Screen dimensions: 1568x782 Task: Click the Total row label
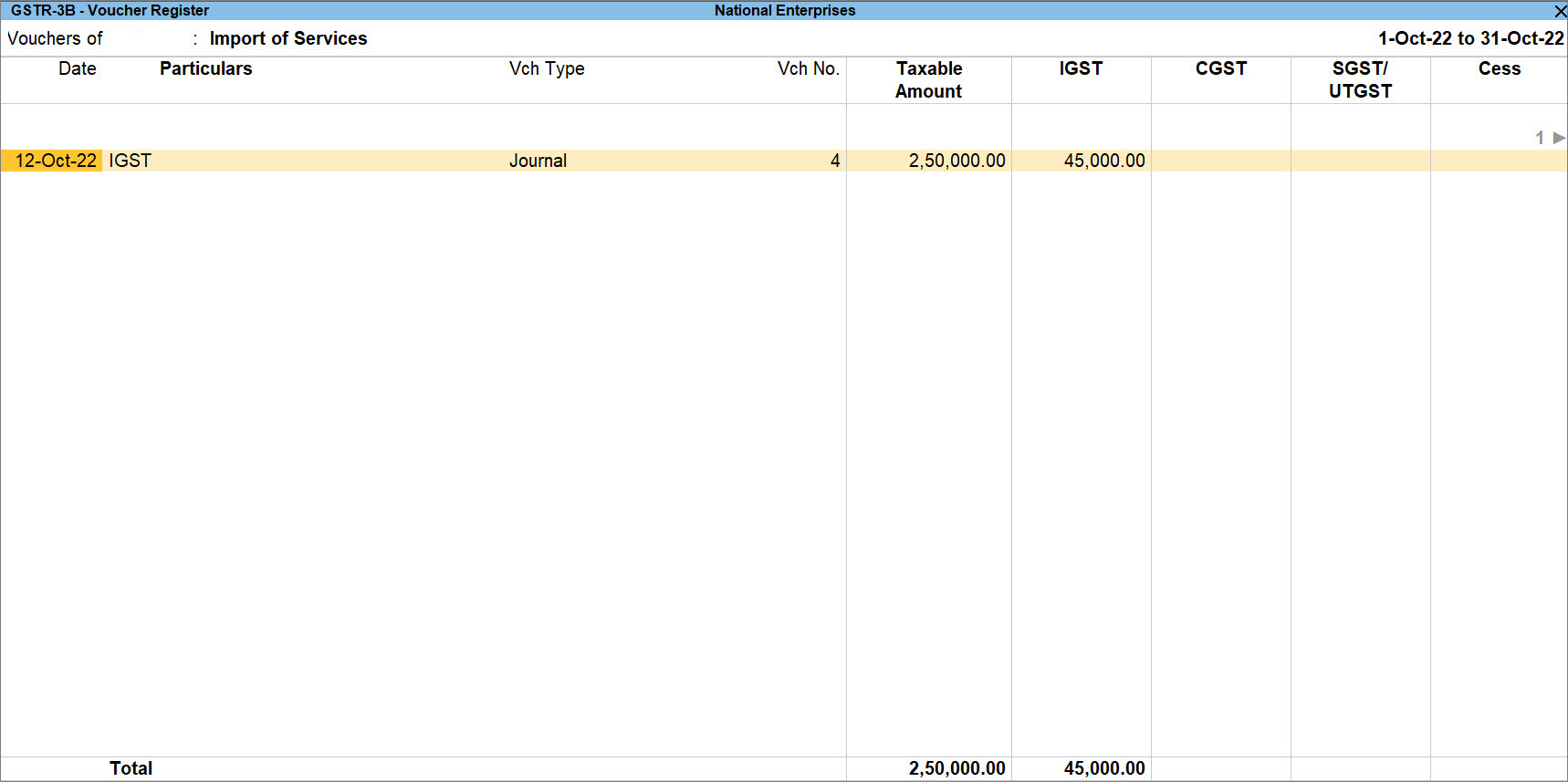pyautogui.click(x=131, y=768)
